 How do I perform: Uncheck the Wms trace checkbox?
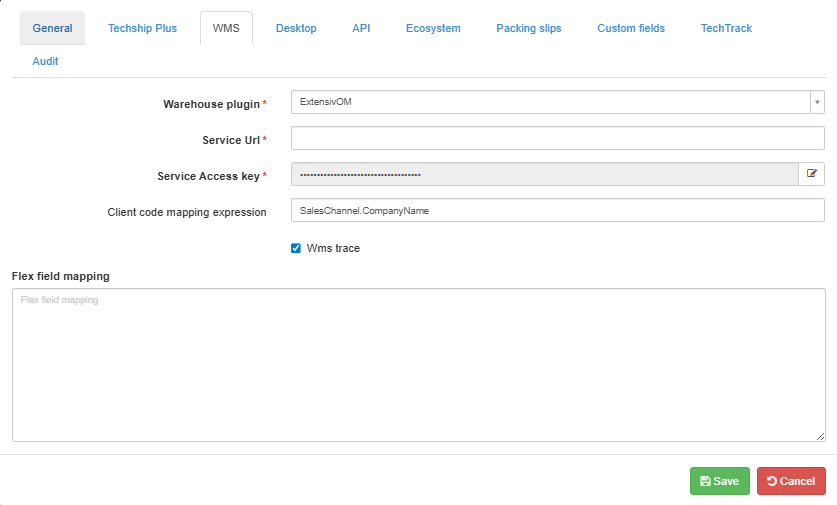point(296,248)
